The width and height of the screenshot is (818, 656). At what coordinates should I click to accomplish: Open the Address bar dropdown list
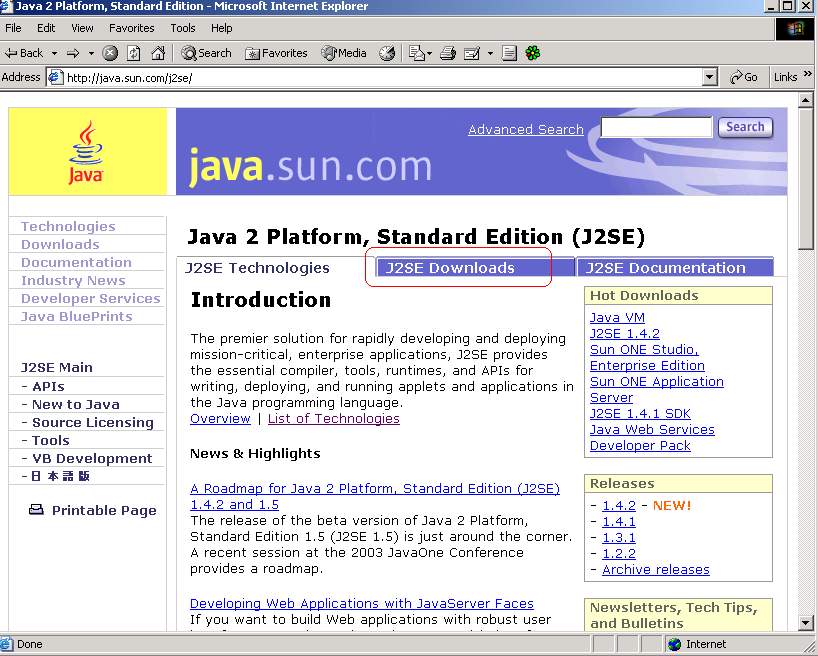tap(709, 78)
